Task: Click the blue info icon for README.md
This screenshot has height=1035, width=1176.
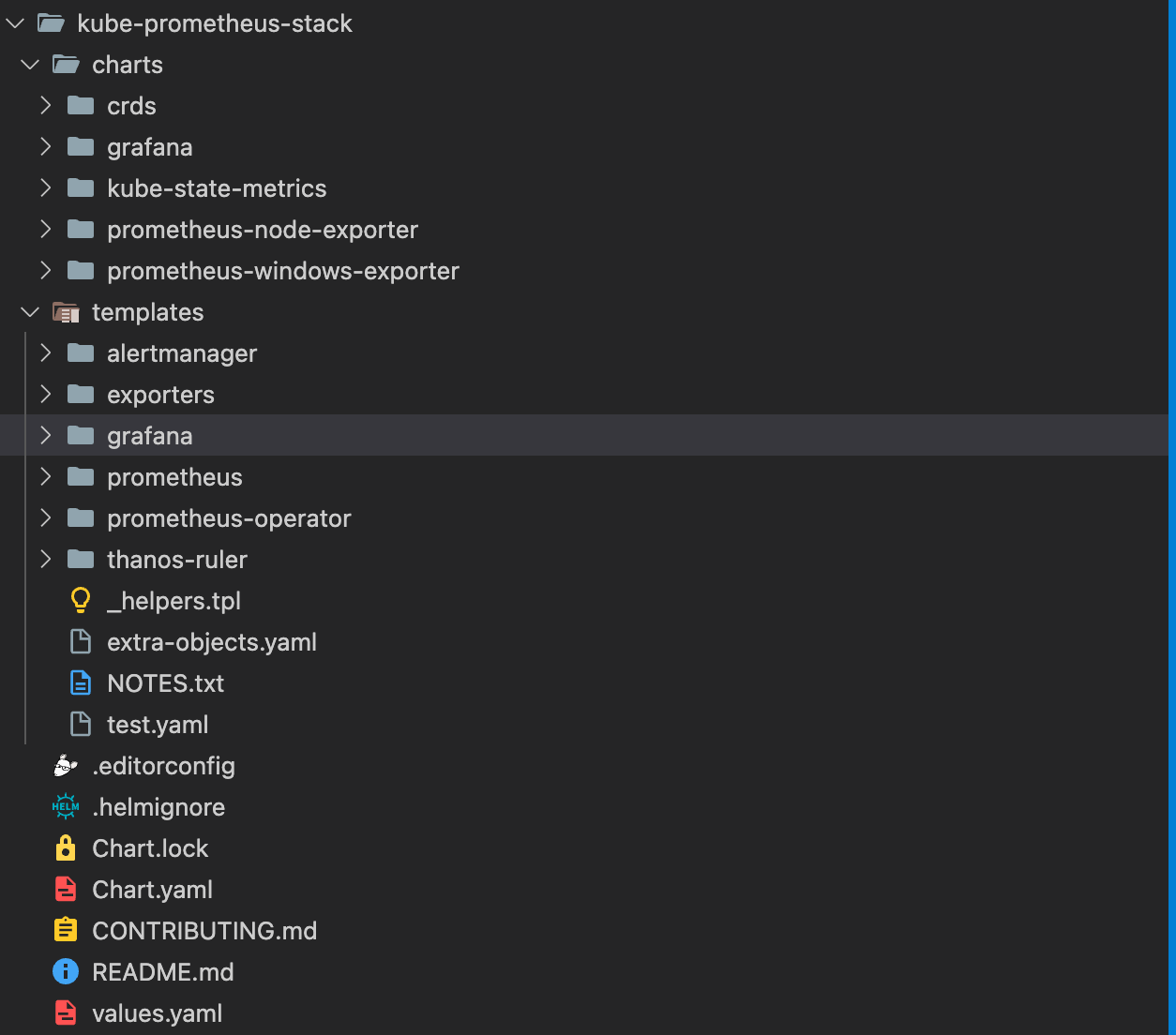Action: [66, 972]
